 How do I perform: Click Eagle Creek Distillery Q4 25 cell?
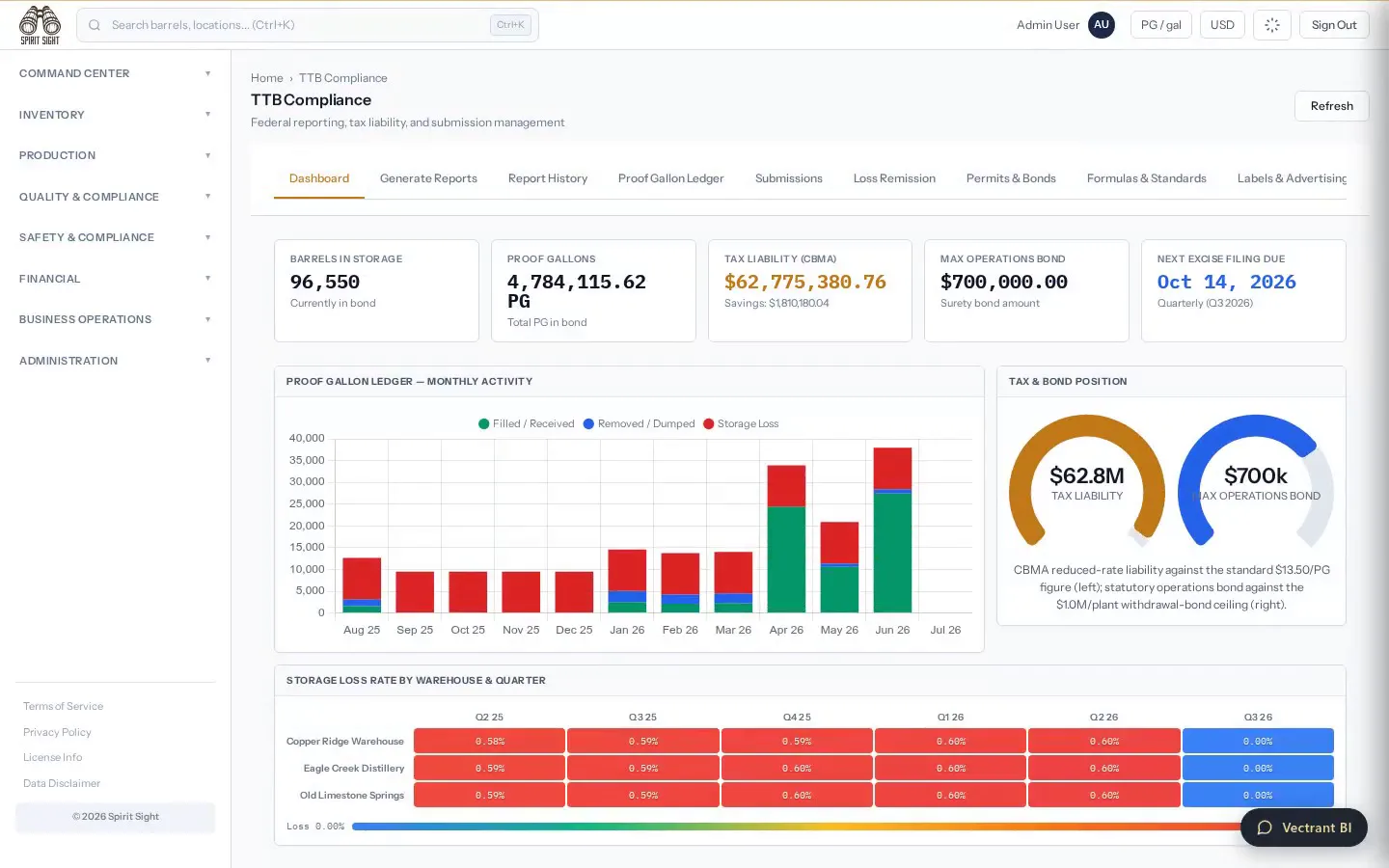coord(797,768)
